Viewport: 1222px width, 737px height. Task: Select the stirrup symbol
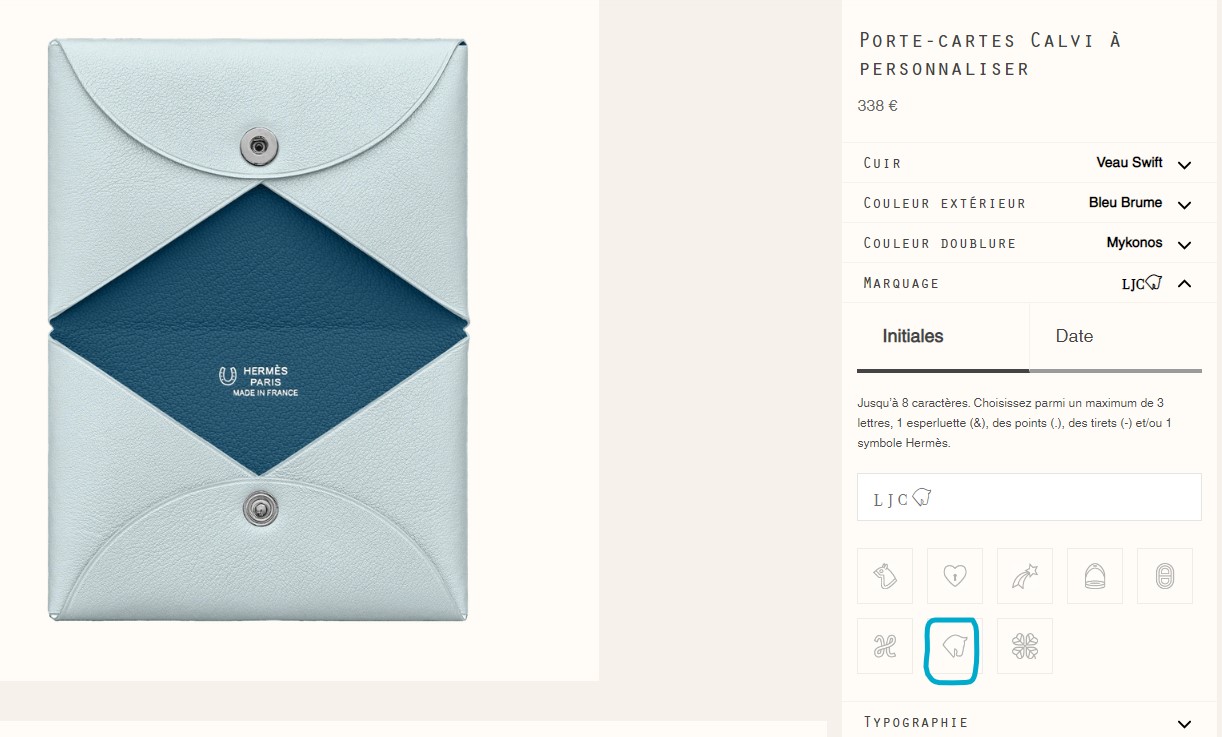(1095, 576)
